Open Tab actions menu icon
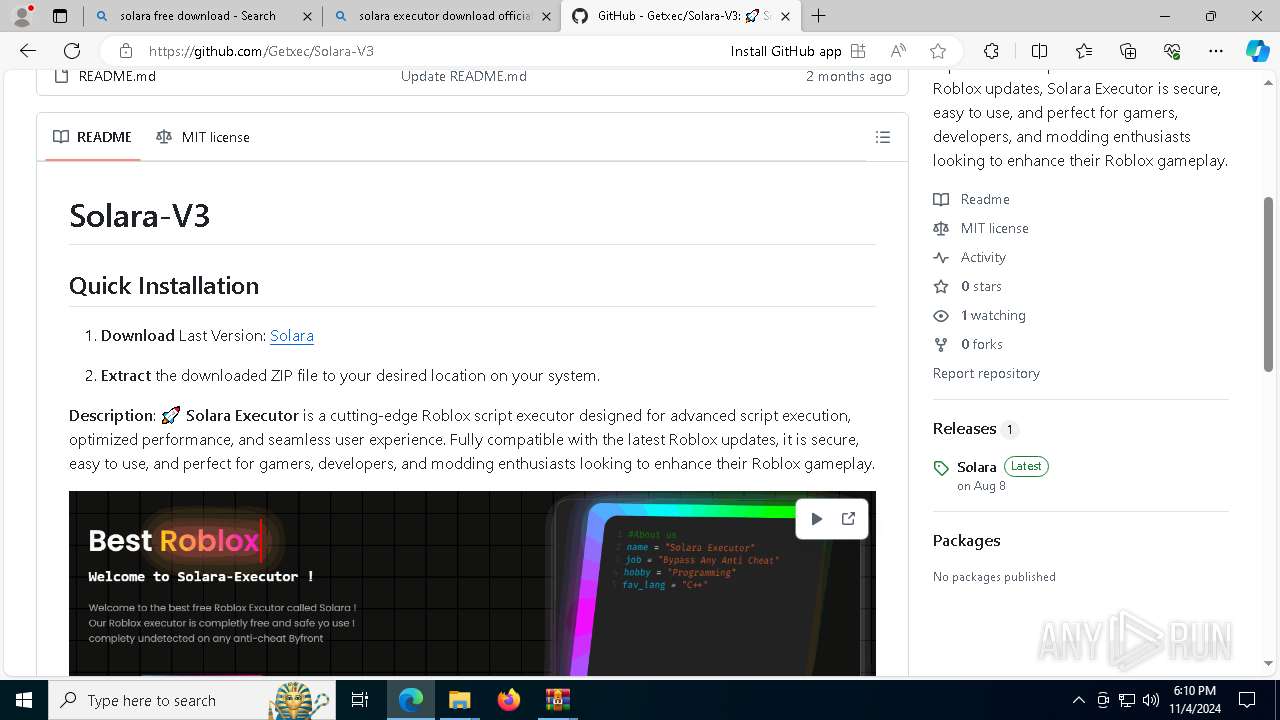Screen dimensions: 1280x720 (60, 16)
